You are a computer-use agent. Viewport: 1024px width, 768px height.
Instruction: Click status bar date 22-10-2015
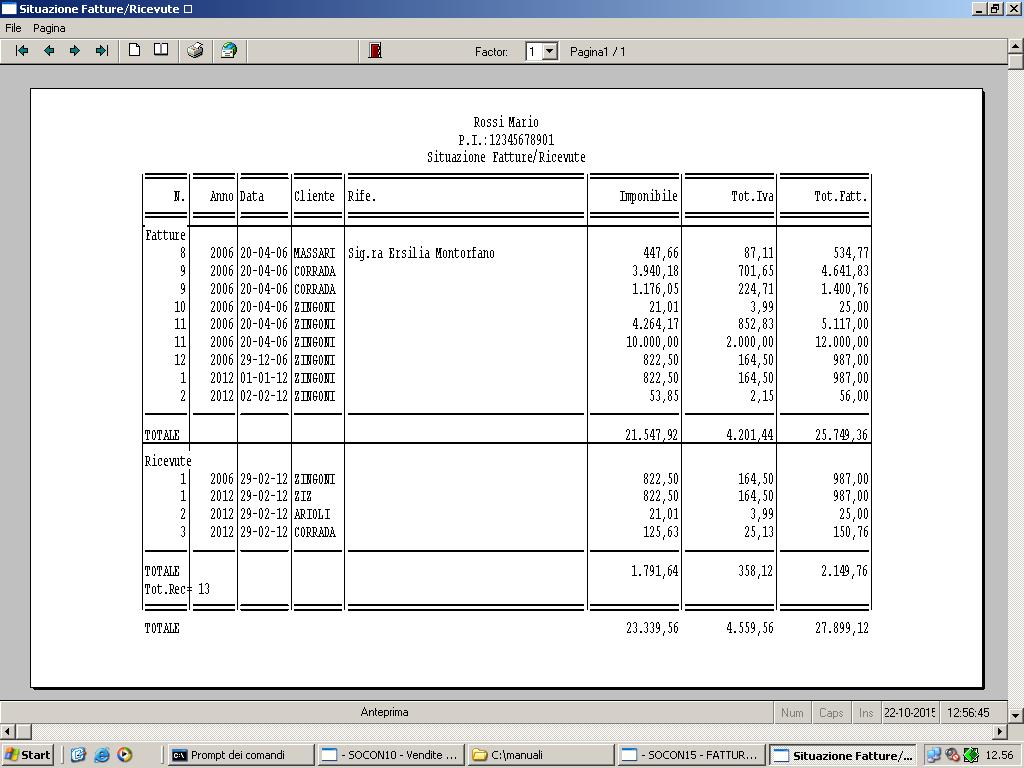(x=910, y=712)
